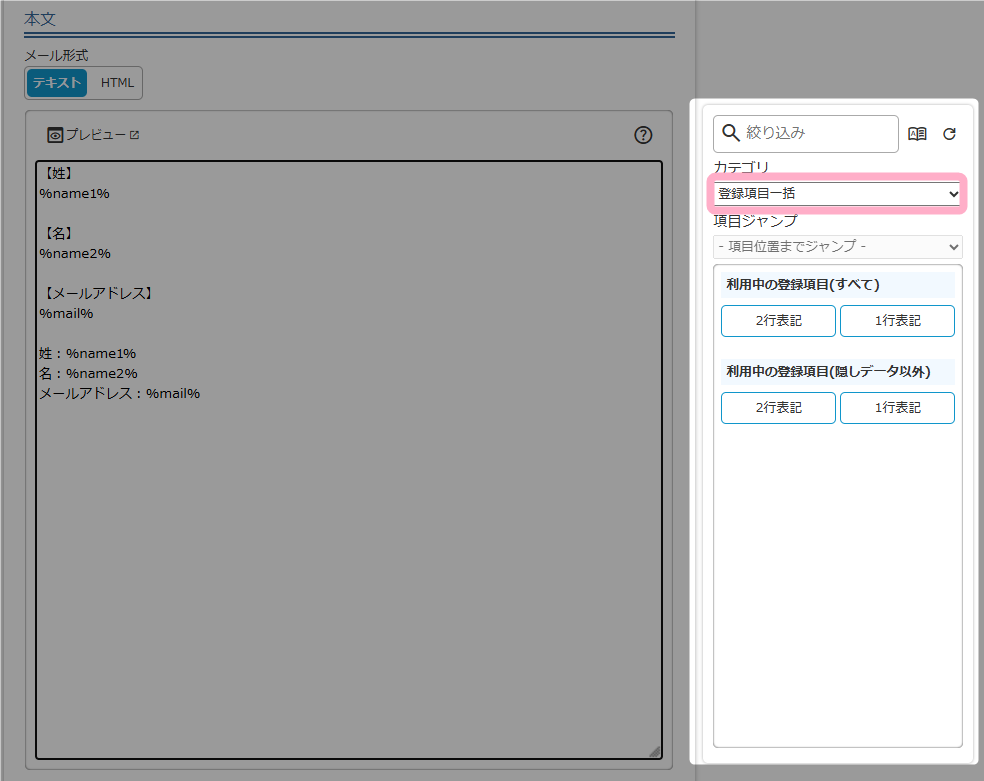Open the カテゴリ dropdown showing 登録項目一括
The width and height of the screenshot is (984, 781).
point(838,194)
